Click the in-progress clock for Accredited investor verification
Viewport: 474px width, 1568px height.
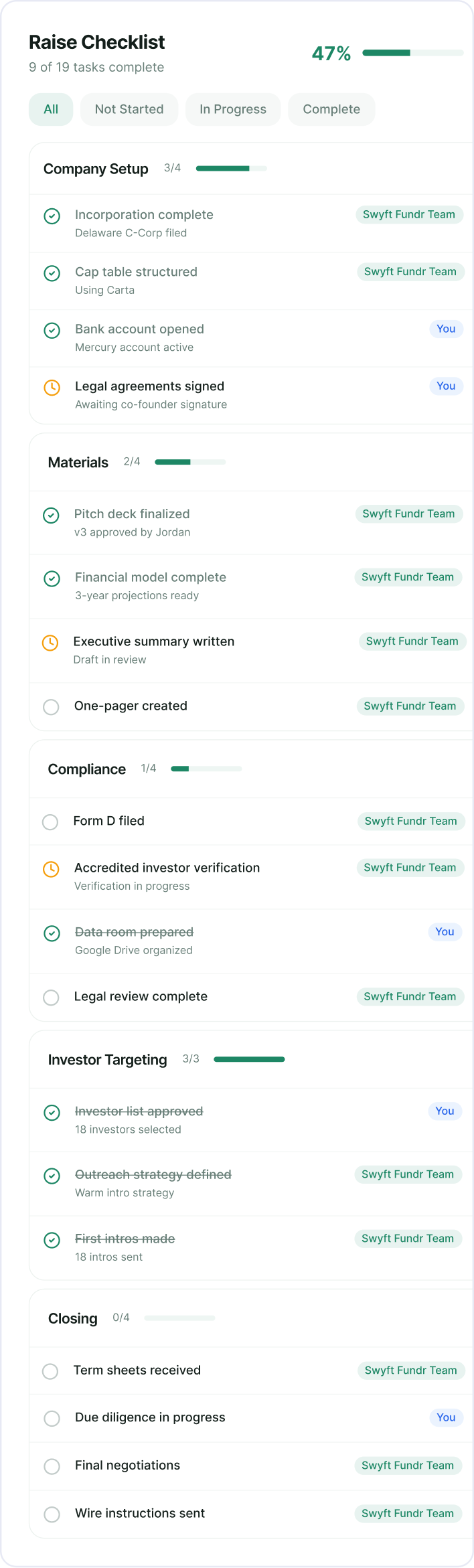tap(51, 869)
